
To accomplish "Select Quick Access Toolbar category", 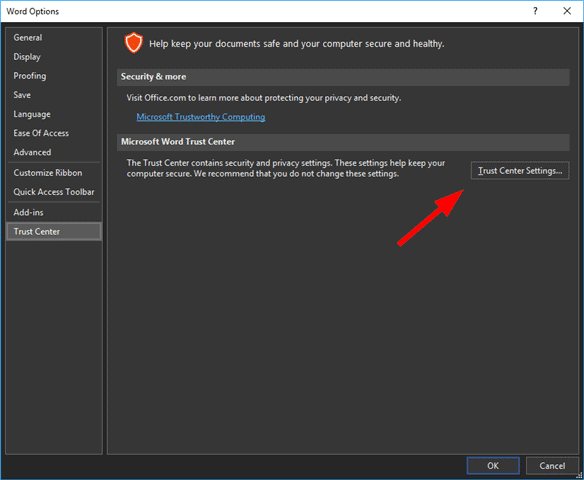I will [54, 192].
